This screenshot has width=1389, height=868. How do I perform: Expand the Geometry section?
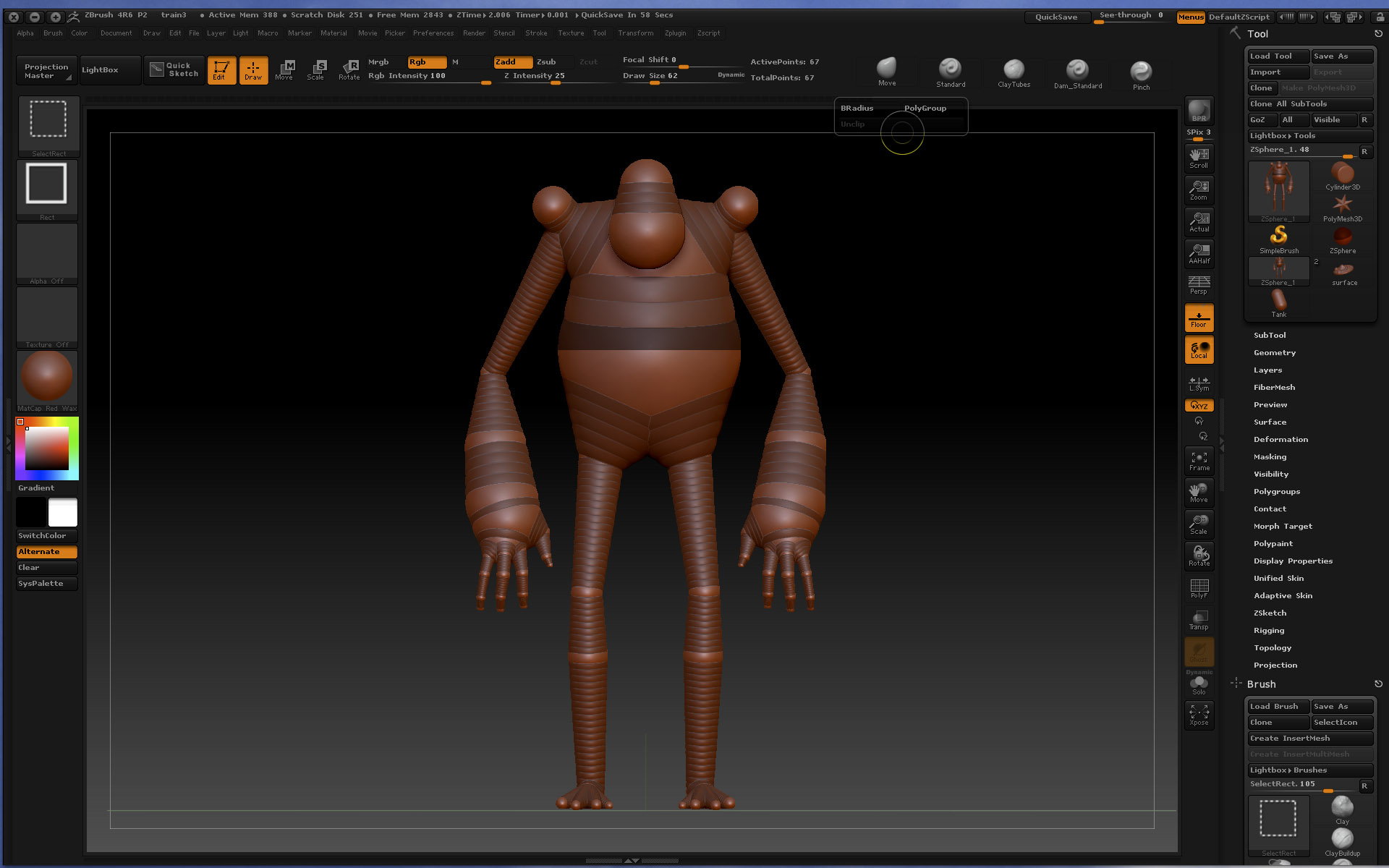(1274, 353)
